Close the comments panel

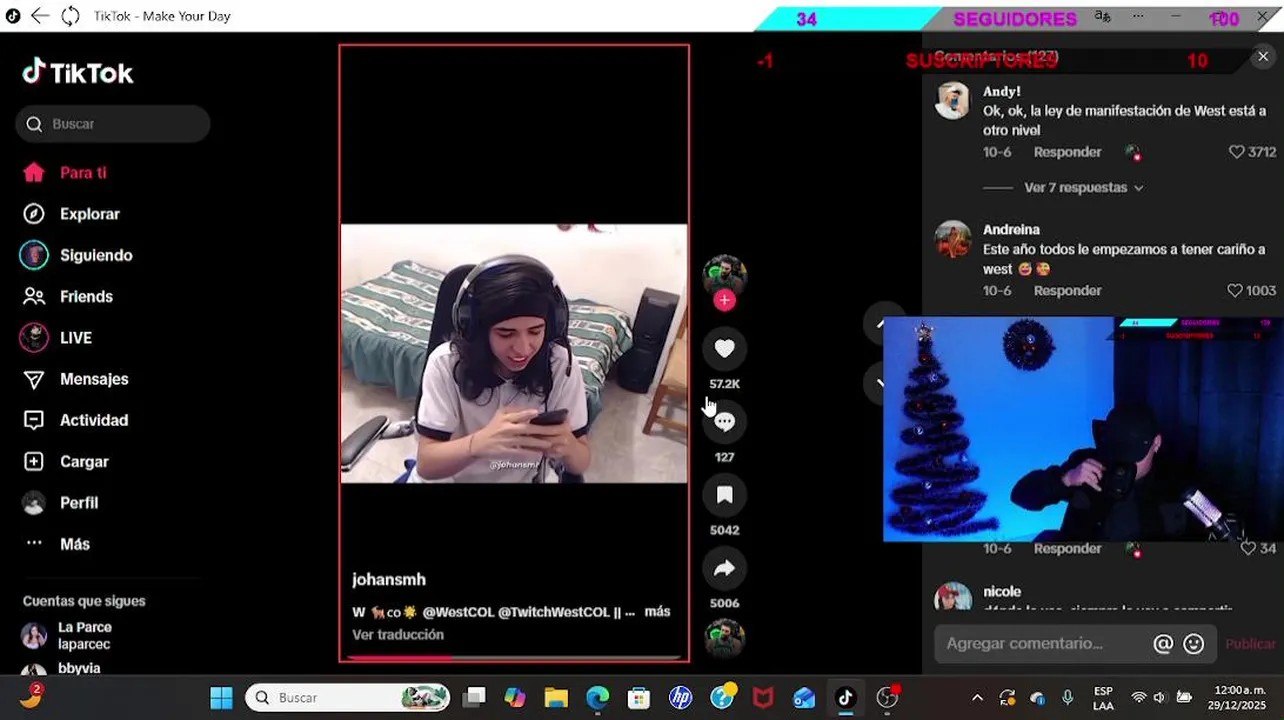pos(1263,57)
